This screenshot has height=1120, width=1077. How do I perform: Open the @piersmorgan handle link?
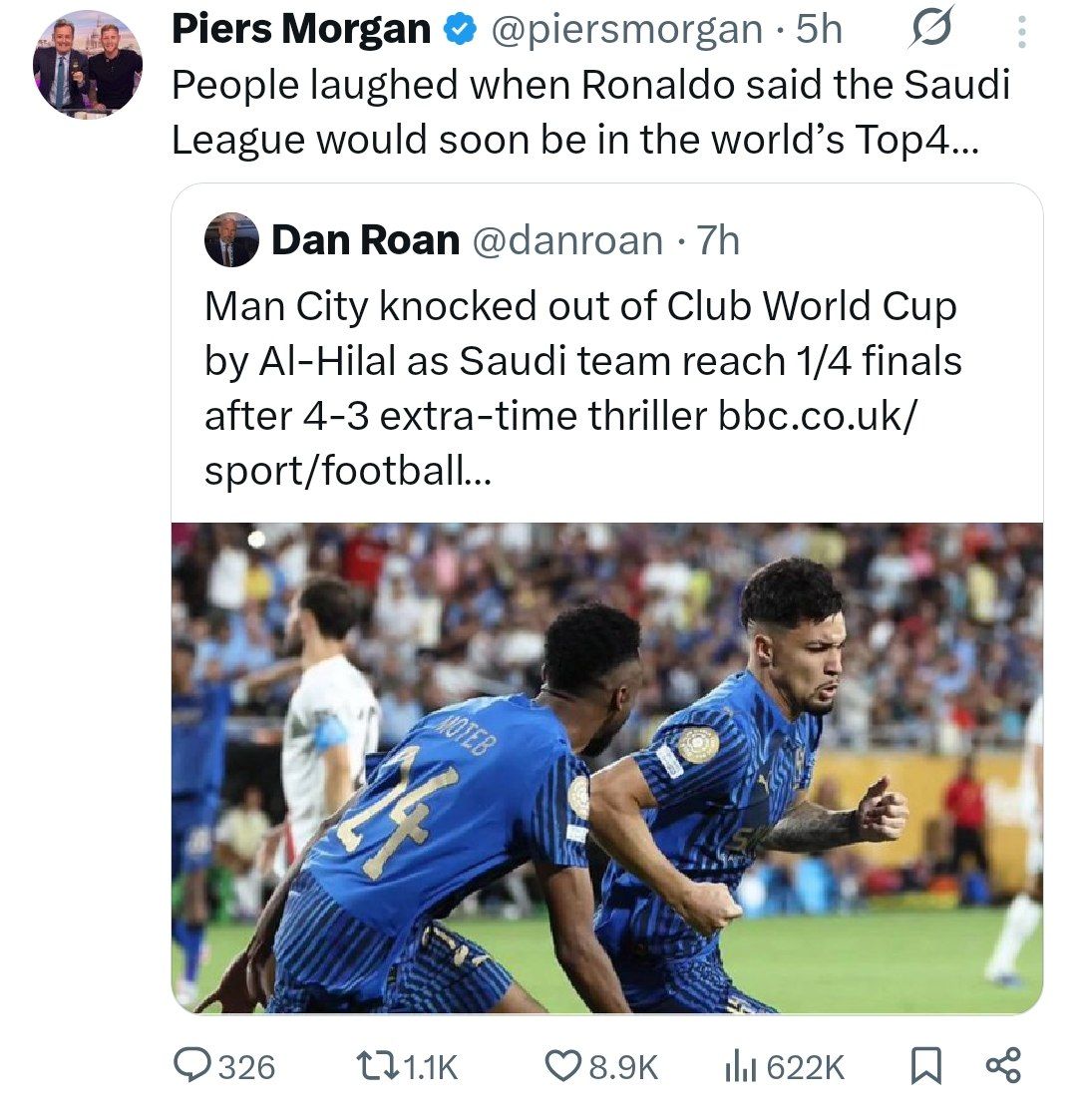[x=625, y=31]
